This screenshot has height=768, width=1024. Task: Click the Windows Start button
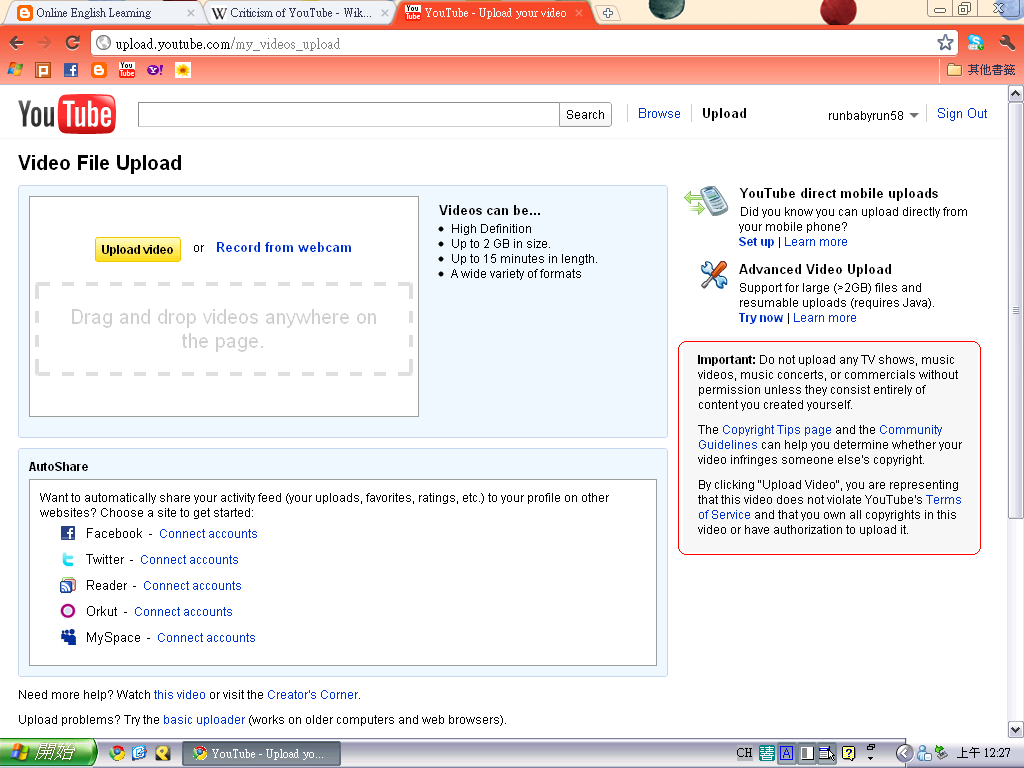[47, 753]
